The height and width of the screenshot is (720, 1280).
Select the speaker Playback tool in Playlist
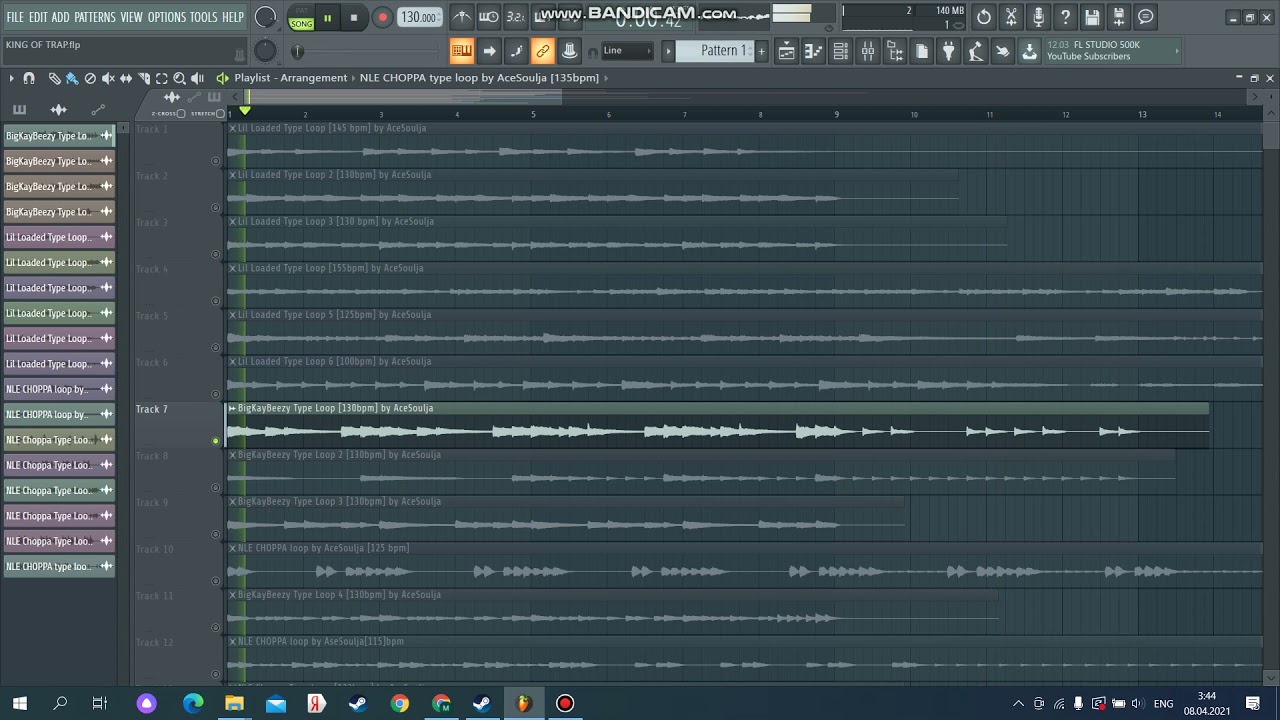(198, 78)
